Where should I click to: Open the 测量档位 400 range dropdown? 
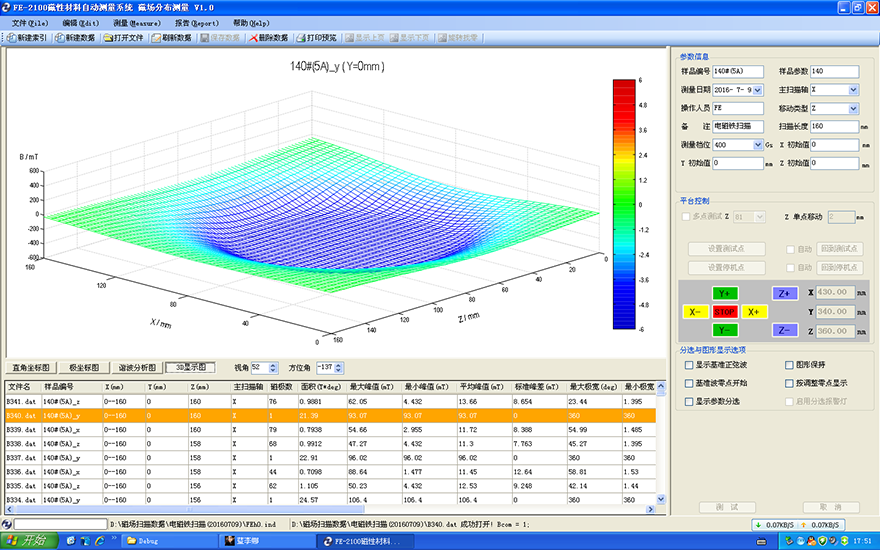click(758, 145)
